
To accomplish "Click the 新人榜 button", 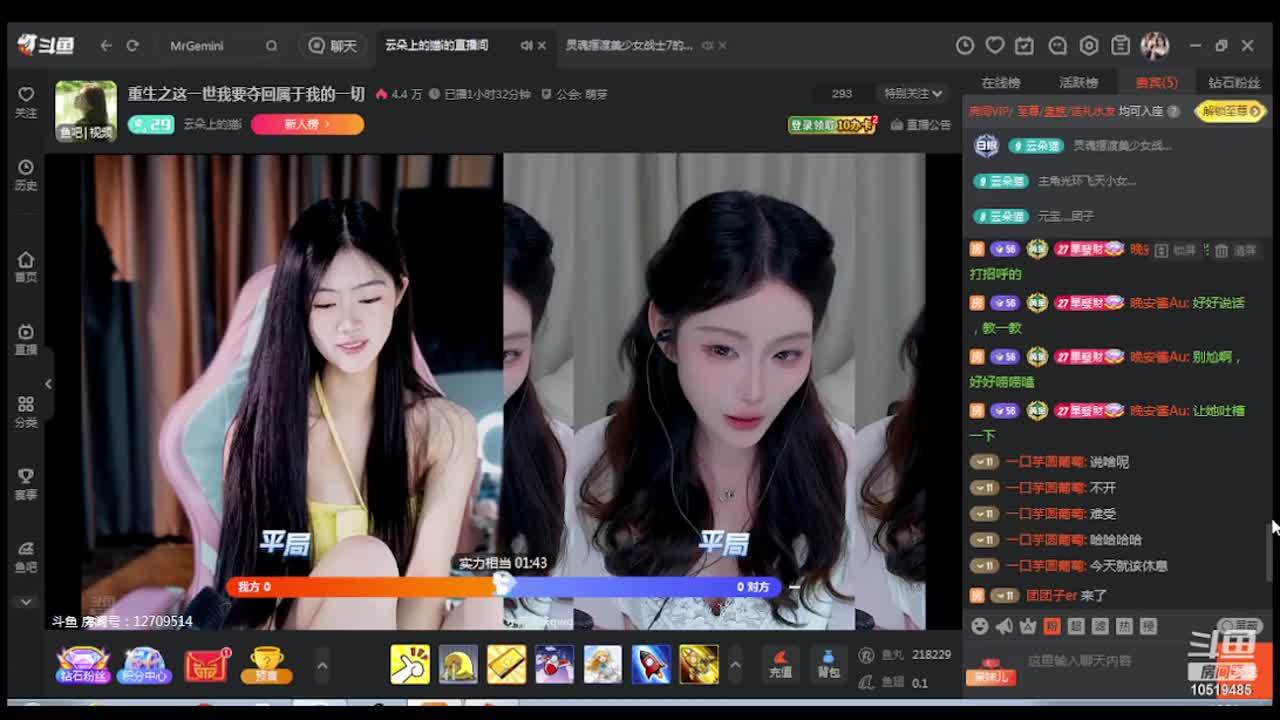I will 307,124.
